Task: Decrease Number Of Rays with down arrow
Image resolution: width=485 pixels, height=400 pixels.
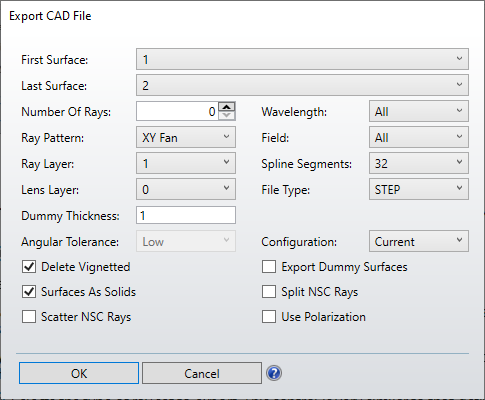Action: [227, 115]
